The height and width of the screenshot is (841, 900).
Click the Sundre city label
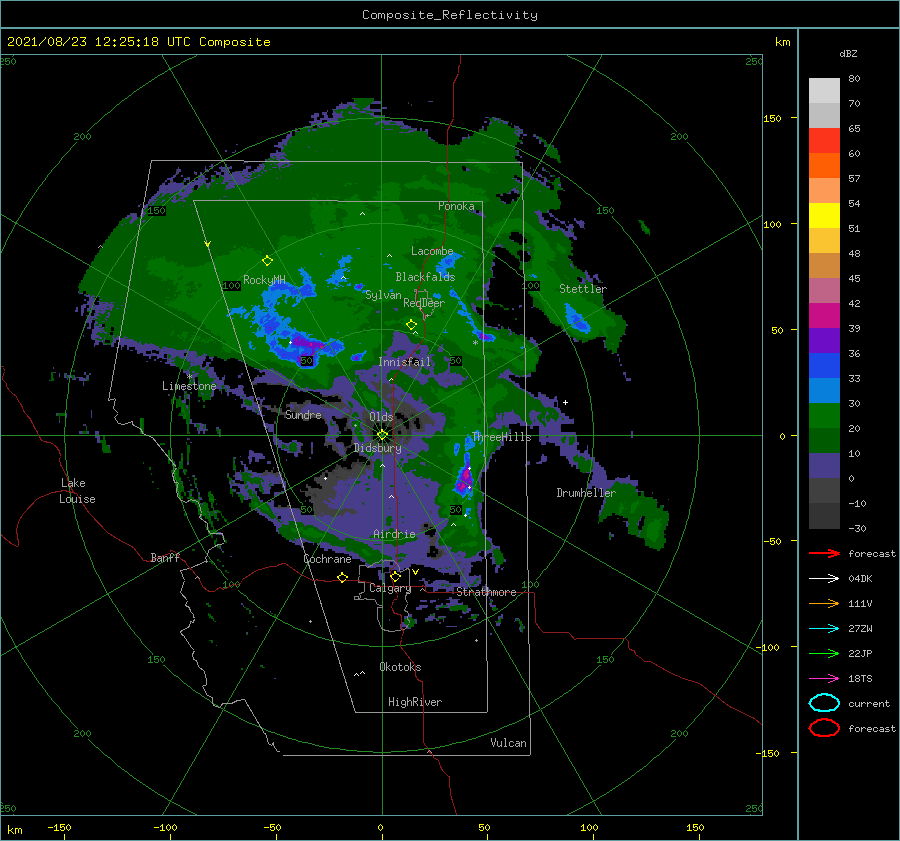(x=303, y=414)
